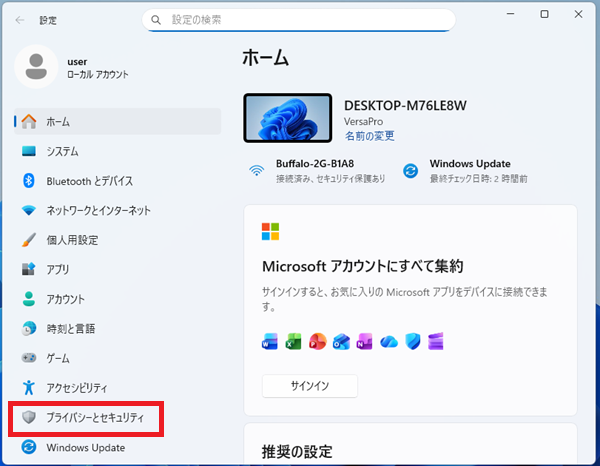Screen dimensions: 600x466
Task: Click the Privacy shield icon
Action: point(29,417)
